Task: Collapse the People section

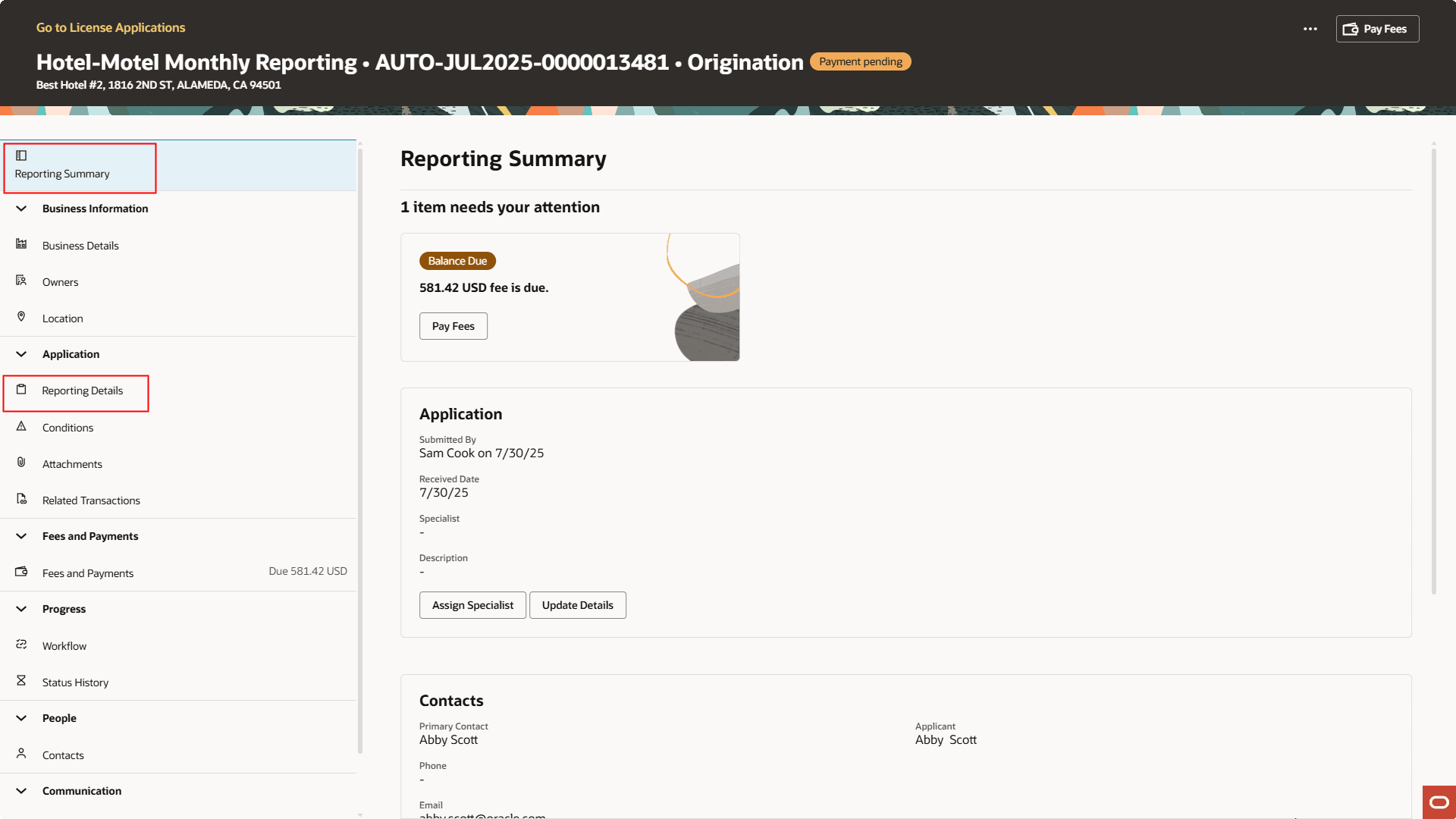Action: [x=21, y=718]
